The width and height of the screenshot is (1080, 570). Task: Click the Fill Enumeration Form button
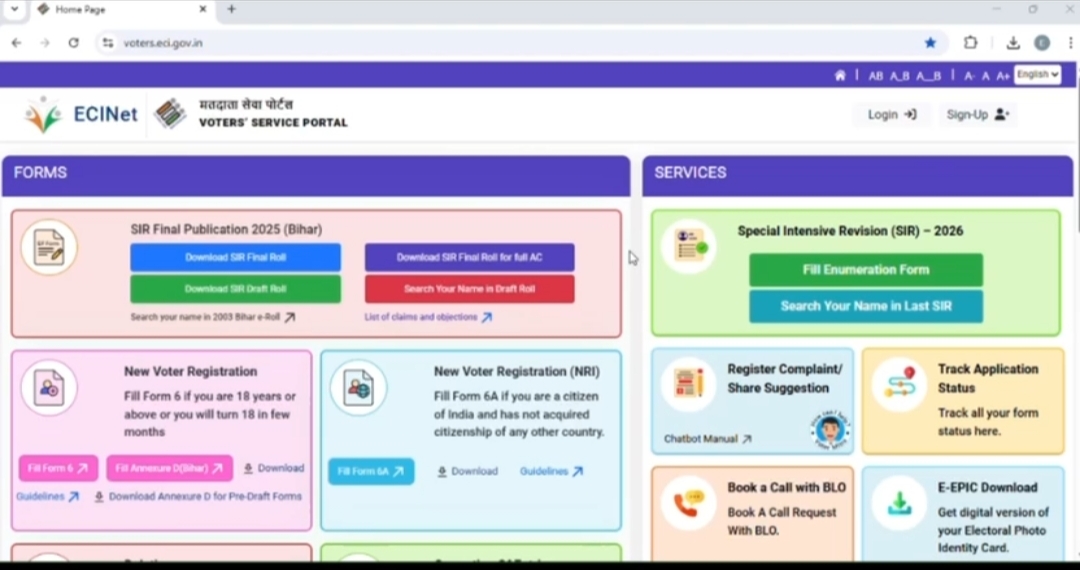coord(865,270)
